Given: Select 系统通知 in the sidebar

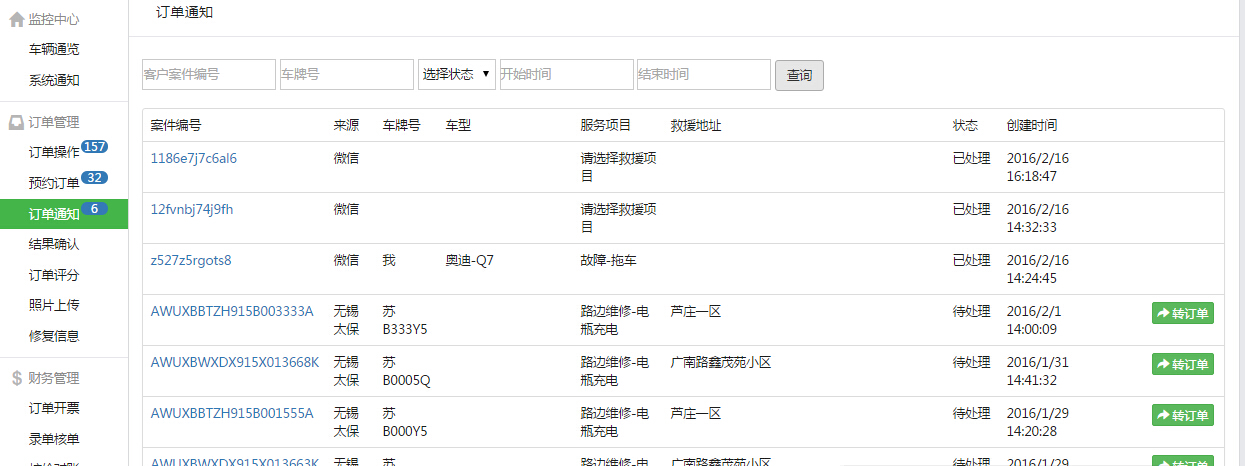Looking at the screenshot, I should point(54,80).
